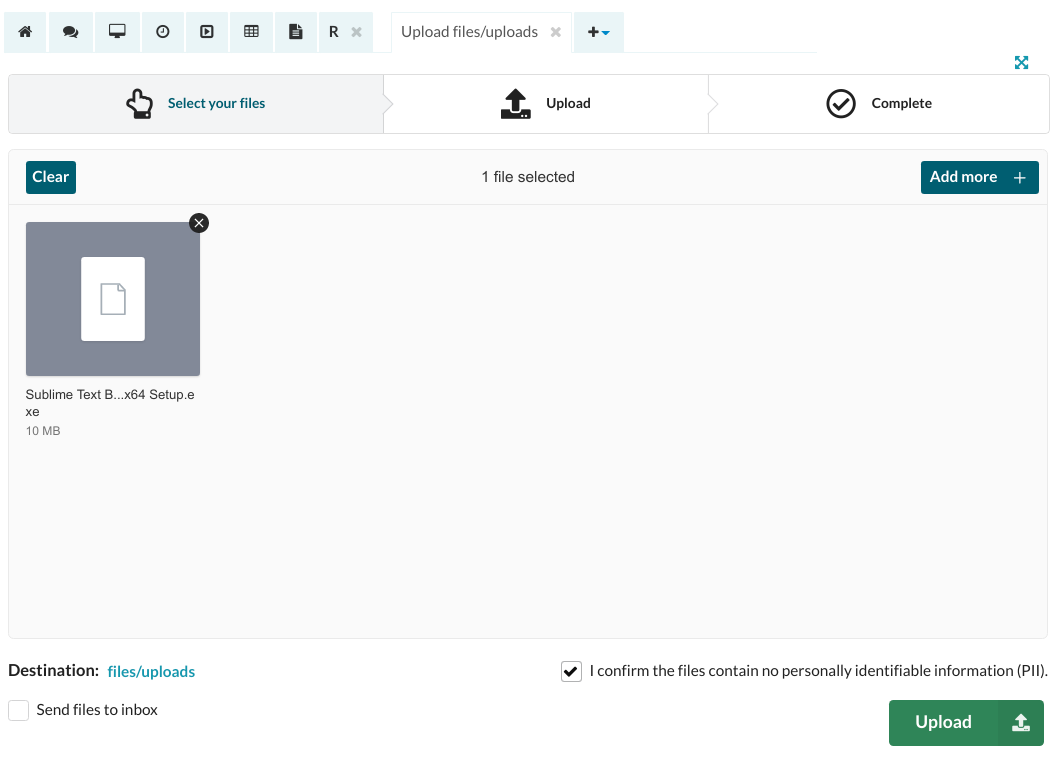Click the document file tab icon
This screenshot has width=1057, height=758.
pyautogui.click(x=295, y=32)
